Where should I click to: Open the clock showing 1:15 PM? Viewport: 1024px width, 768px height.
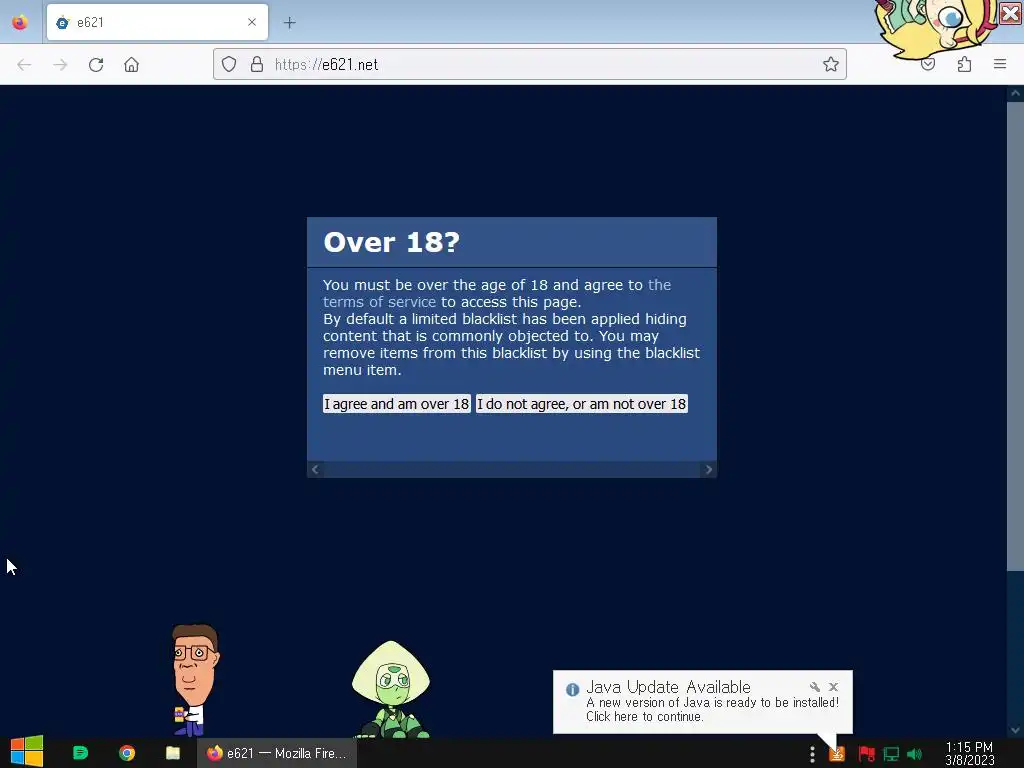click(x=970, y=753)
